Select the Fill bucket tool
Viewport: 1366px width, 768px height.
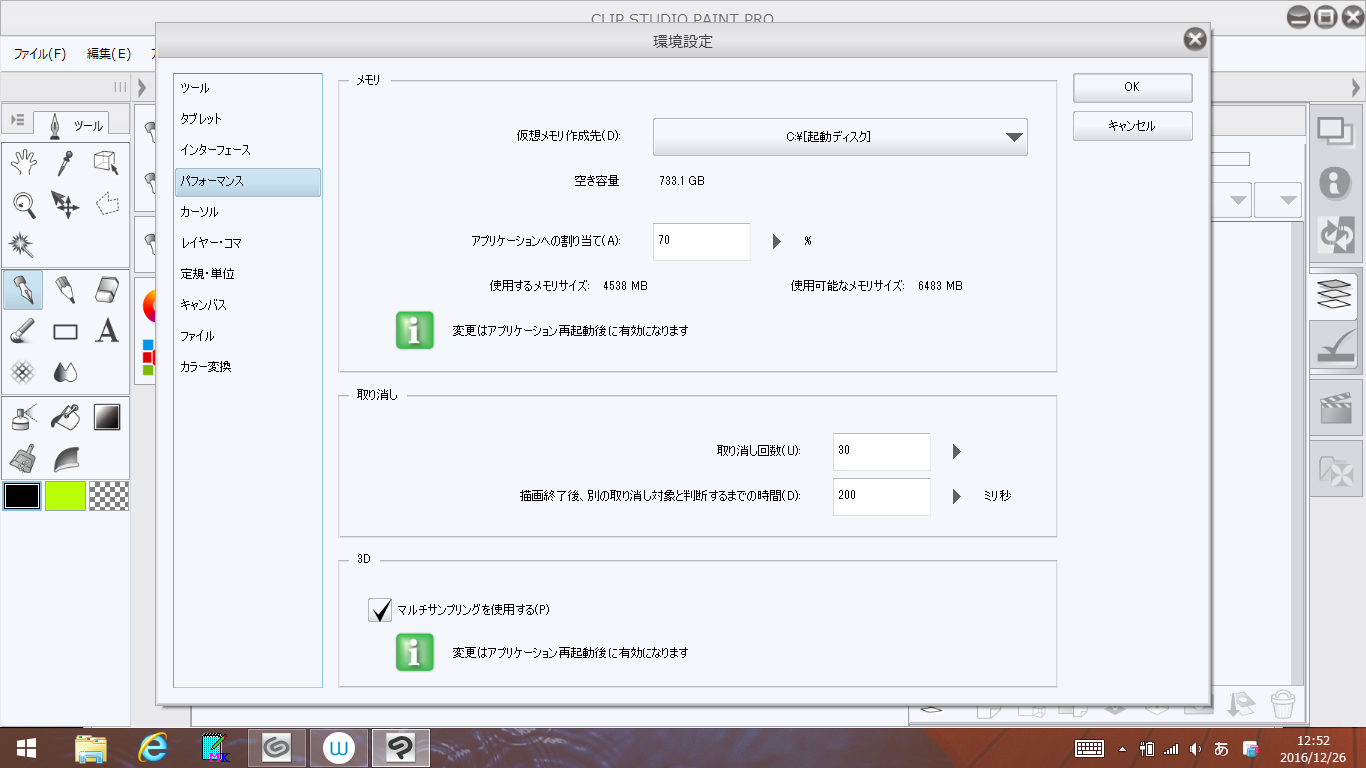point(65,417)
